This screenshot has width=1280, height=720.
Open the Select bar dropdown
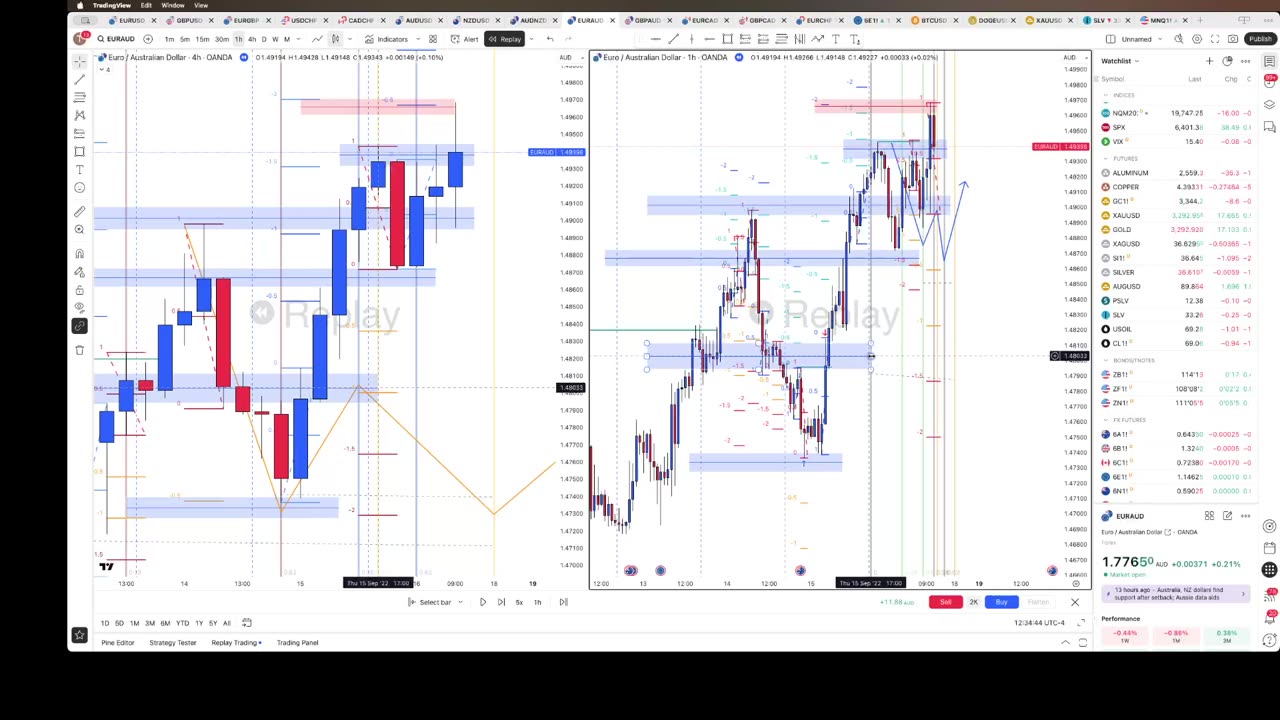tap(436, 602)
